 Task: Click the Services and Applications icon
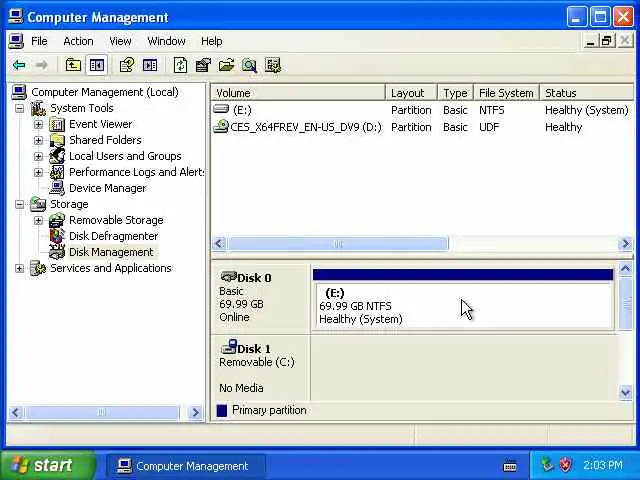(x=38, y=268)
